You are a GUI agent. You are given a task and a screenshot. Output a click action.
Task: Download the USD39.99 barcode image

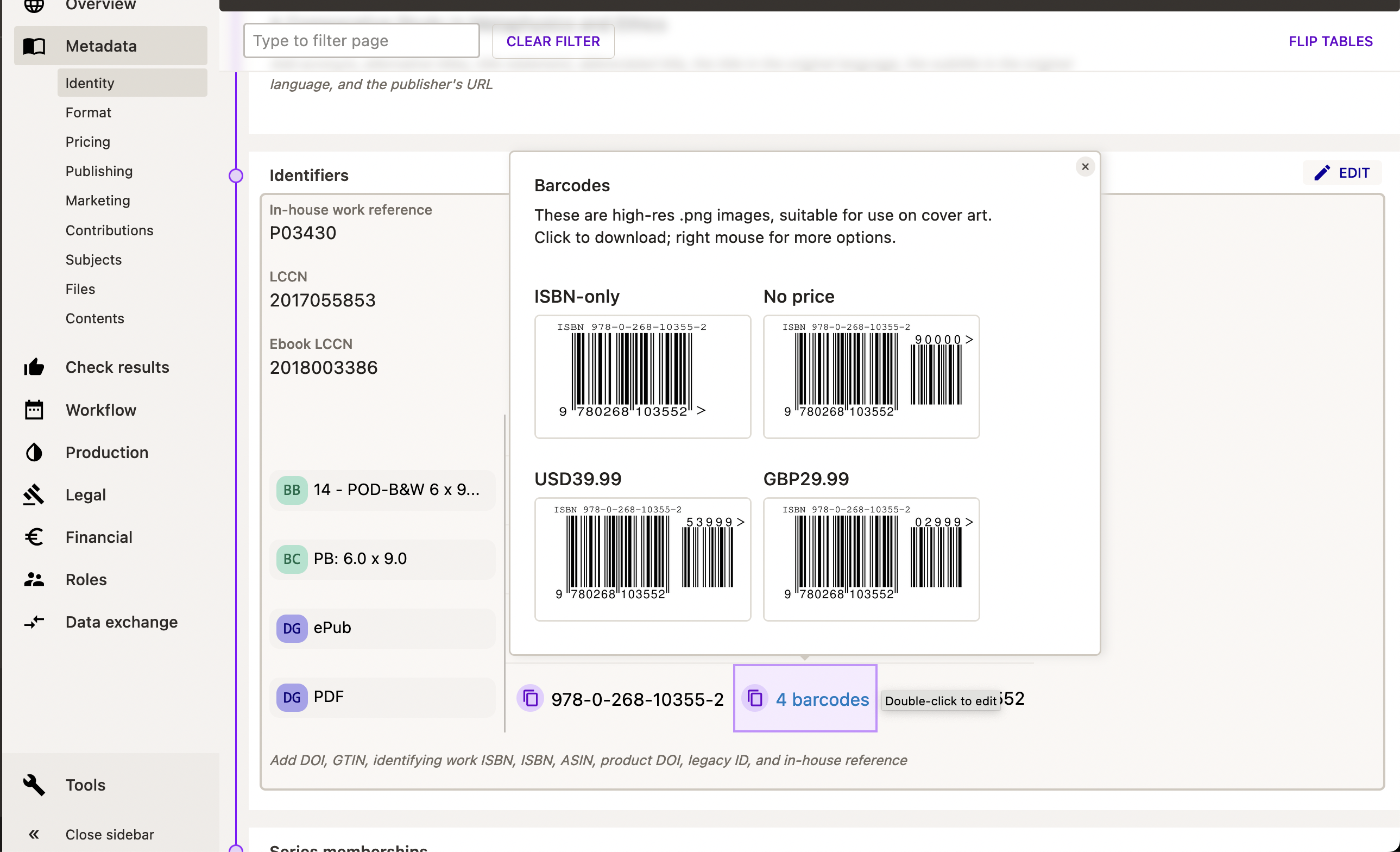(642, 559)
